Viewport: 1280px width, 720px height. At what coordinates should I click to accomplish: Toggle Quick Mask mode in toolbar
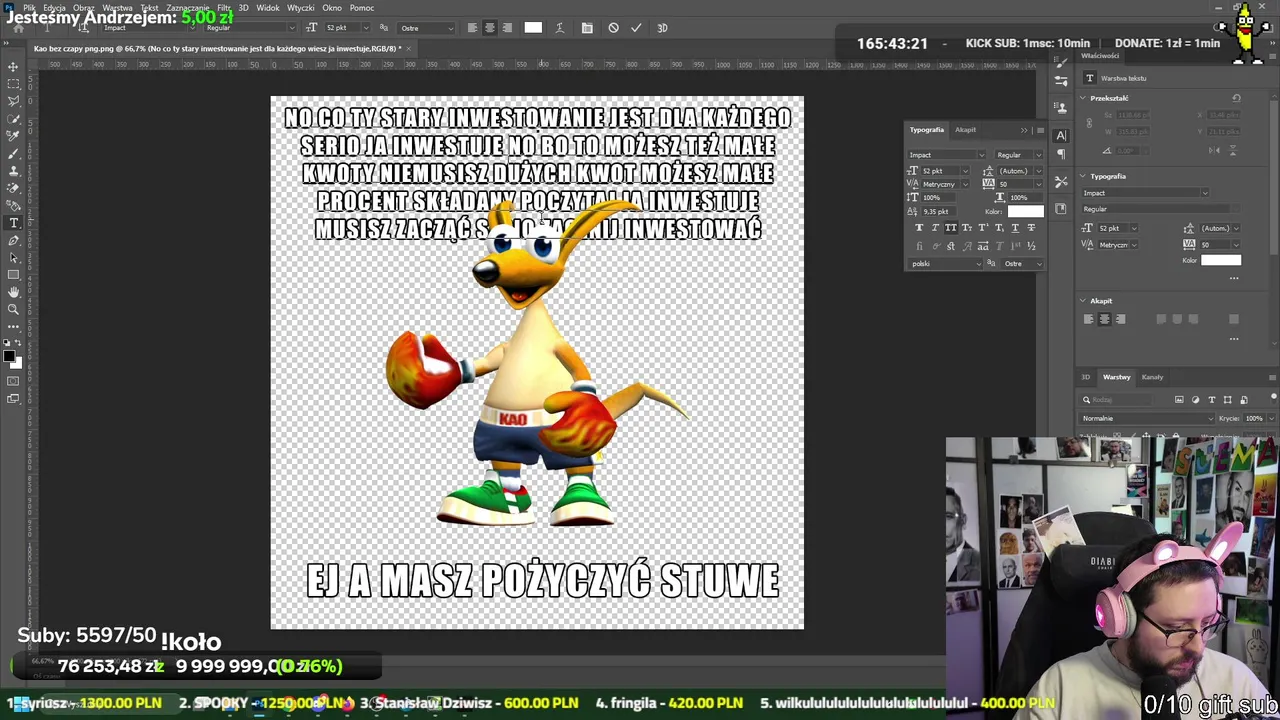pyautogui.click(x=13, y=381)
